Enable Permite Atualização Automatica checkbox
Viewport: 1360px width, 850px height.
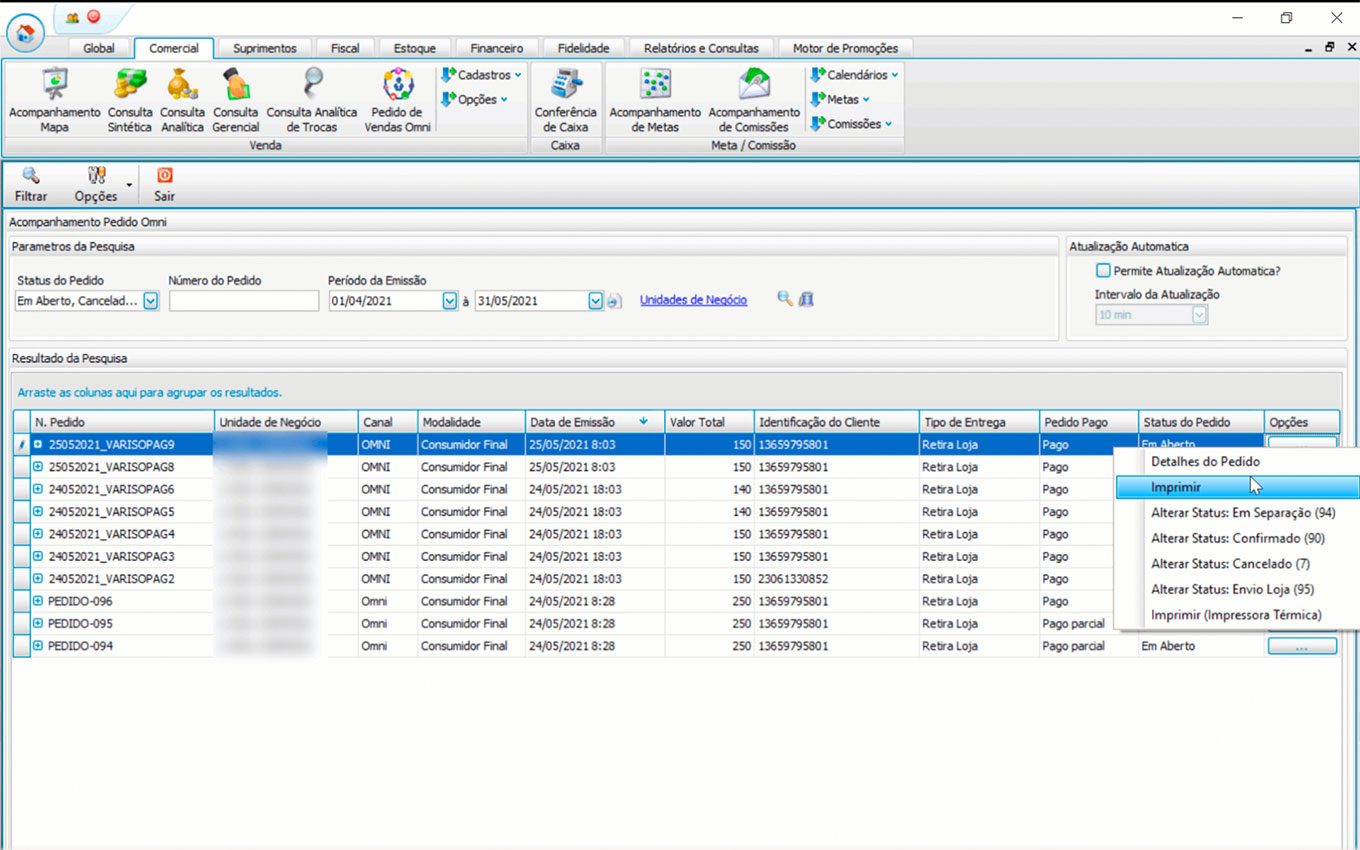(x=1103, y=271)
